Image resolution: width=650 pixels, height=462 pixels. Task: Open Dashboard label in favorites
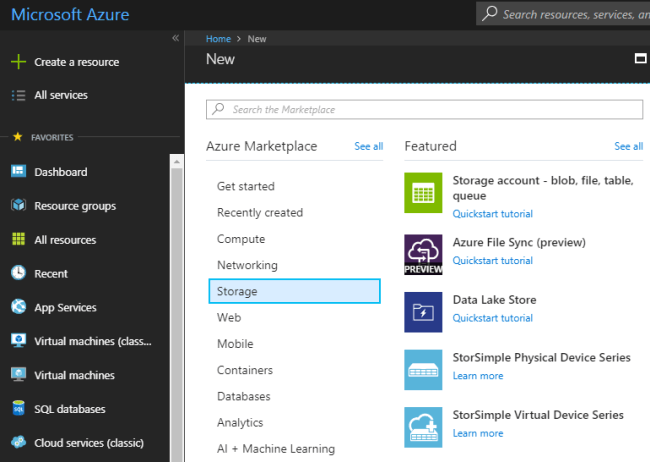click(x=61, y=172)
